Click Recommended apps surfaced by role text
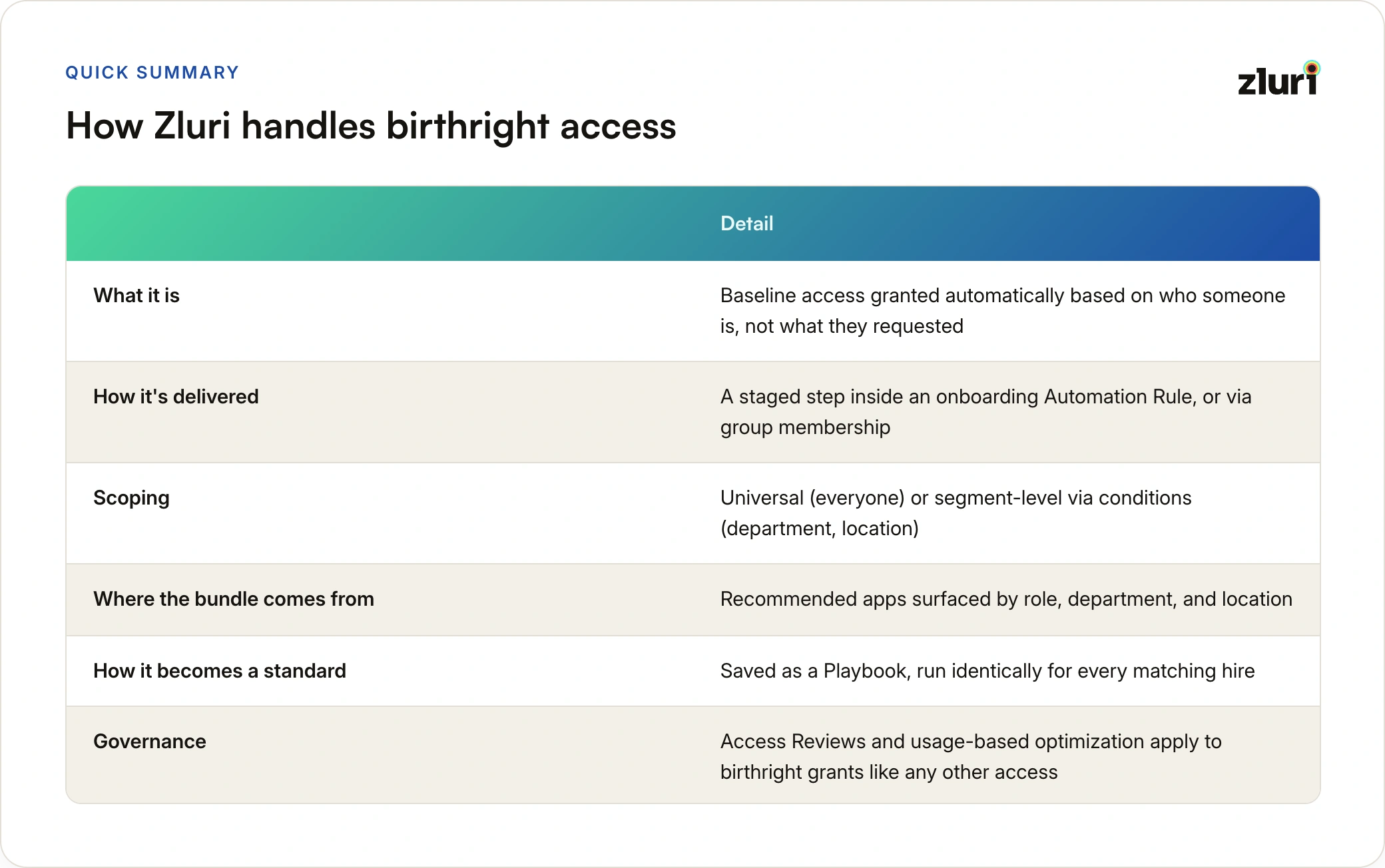This screenshot has width=1385, height=868. (x=1006, y=599)
